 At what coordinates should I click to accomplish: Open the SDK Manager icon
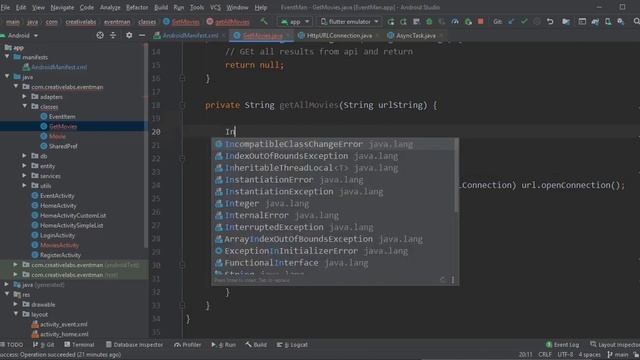click(620, 22)
